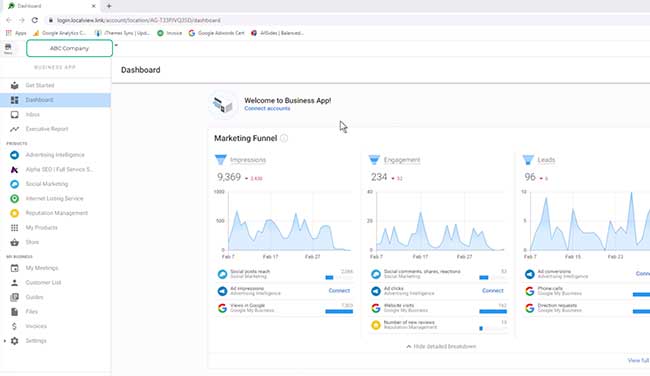Open the Store basket icon
The image size is (650, 376).
(x=15, y=242)
